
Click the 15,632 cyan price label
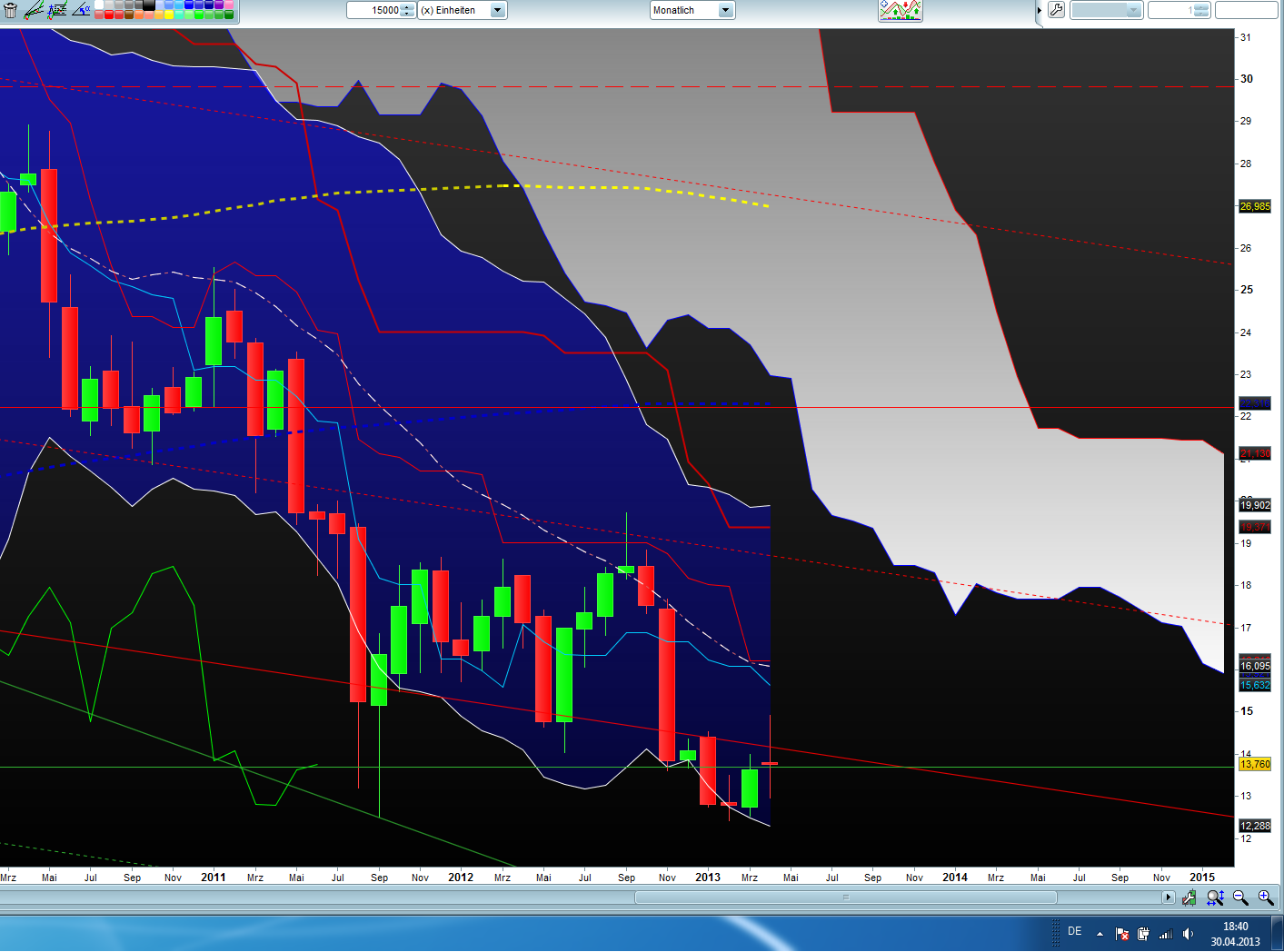[1255, 685]
